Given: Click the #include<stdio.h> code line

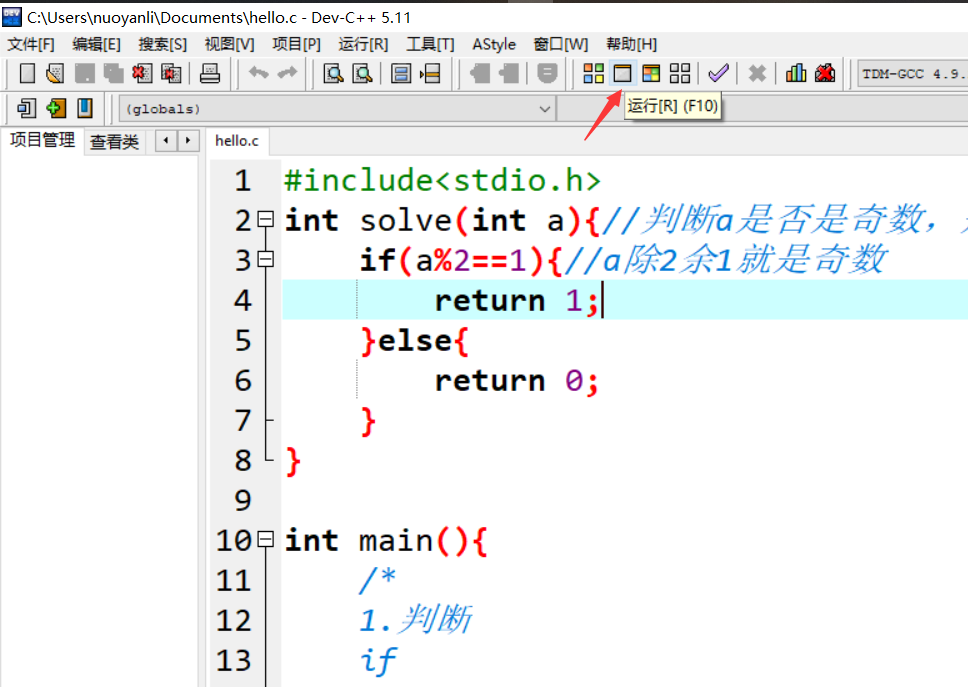Looking at the screenshot, I should click(x=442, y=180).
